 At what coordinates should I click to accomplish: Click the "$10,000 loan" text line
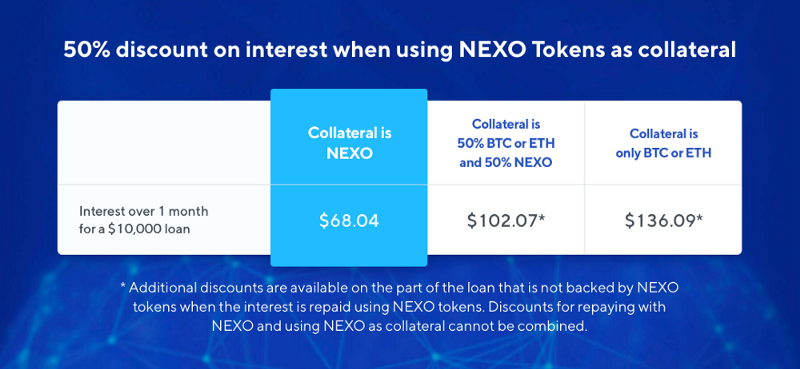click(x=135, y=229)
